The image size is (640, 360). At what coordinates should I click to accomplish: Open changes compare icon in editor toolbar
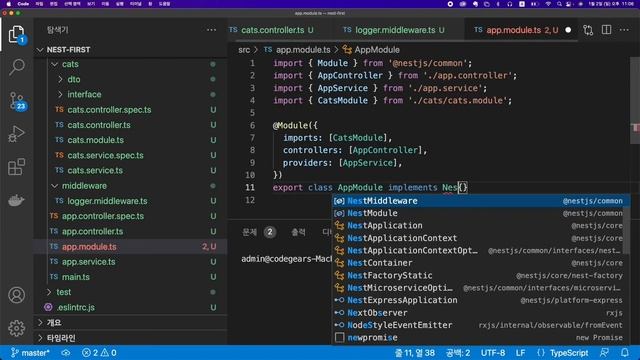[x=588, y=30]
